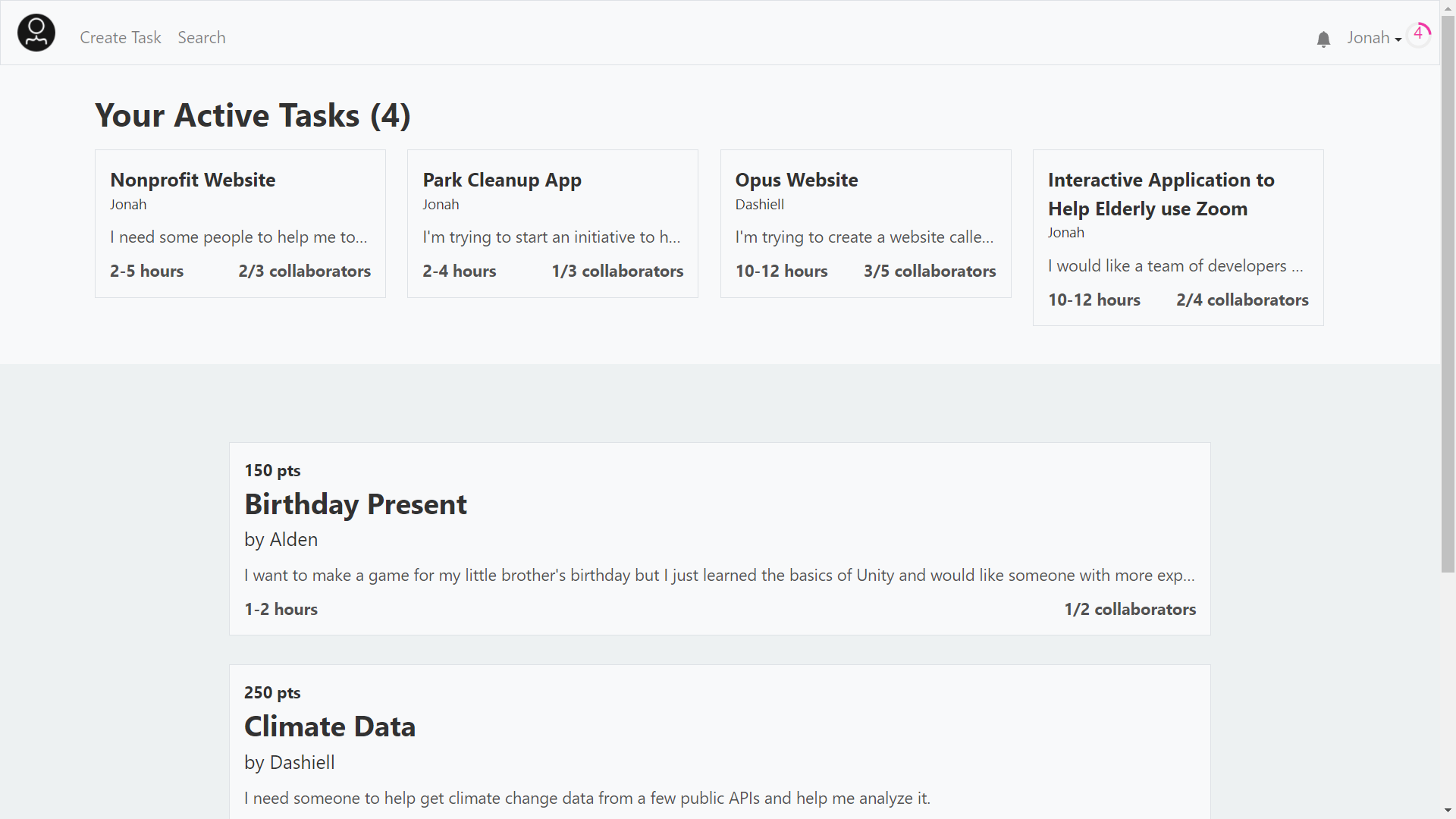Go to the Search page
Image resolution: width=1456 pixels, height=819 pixels.
202,38
